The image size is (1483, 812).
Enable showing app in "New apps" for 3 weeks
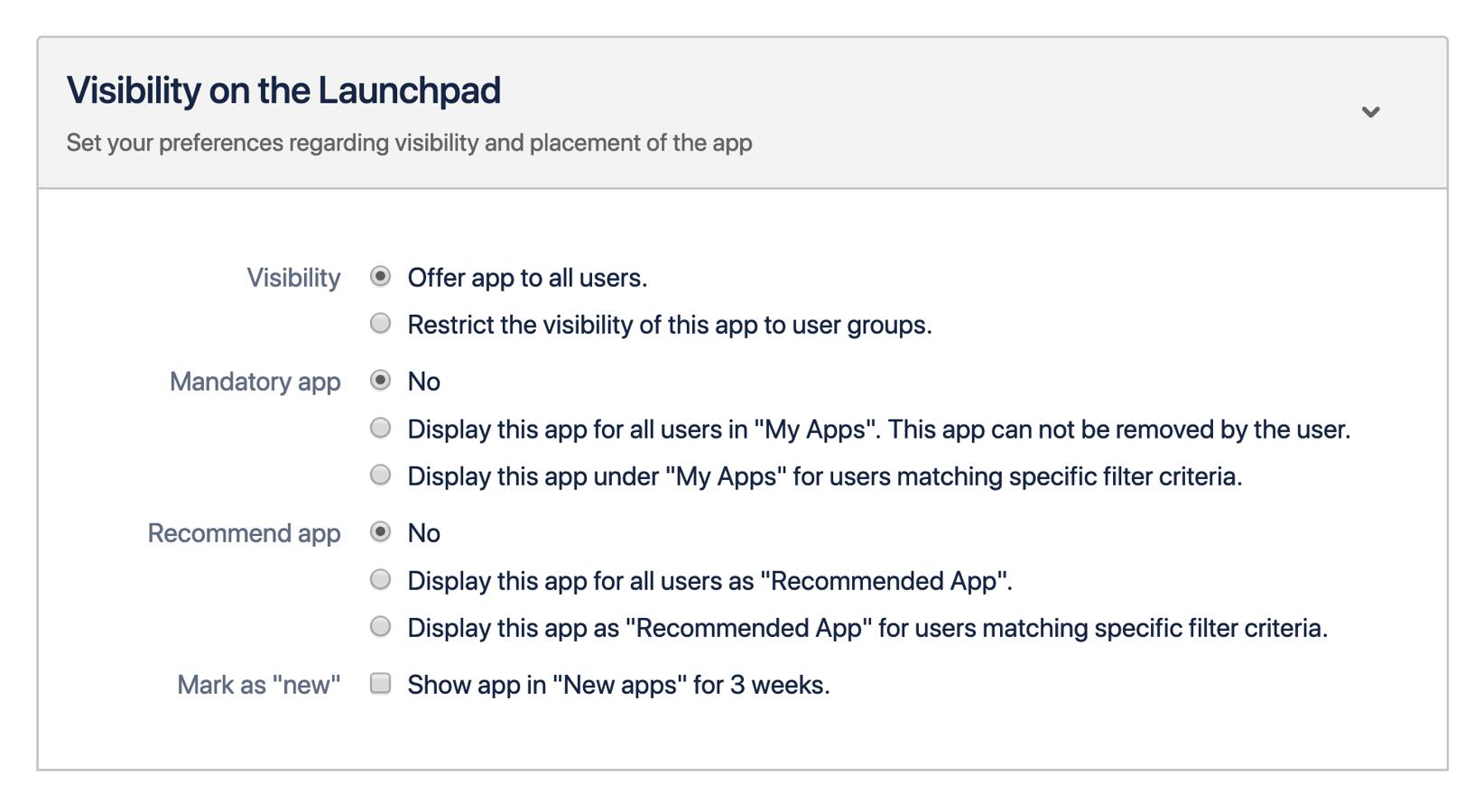380,683
